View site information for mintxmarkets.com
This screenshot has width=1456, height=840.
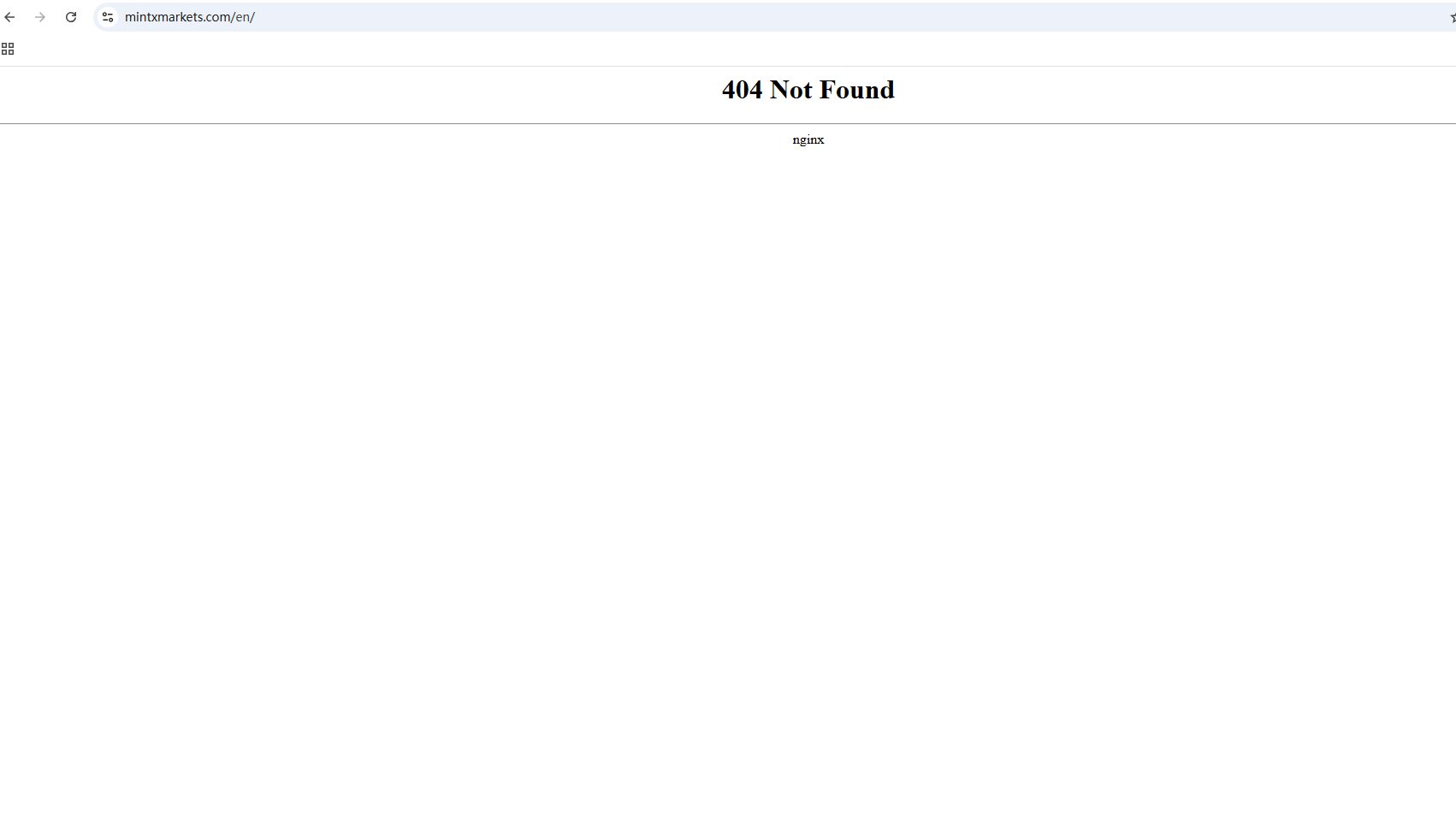108,17
